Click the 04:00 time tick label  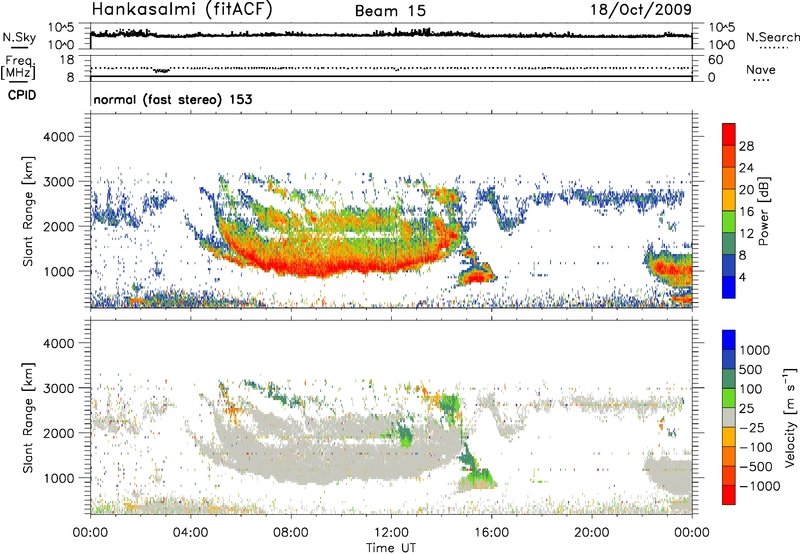(x=190, y=533)
